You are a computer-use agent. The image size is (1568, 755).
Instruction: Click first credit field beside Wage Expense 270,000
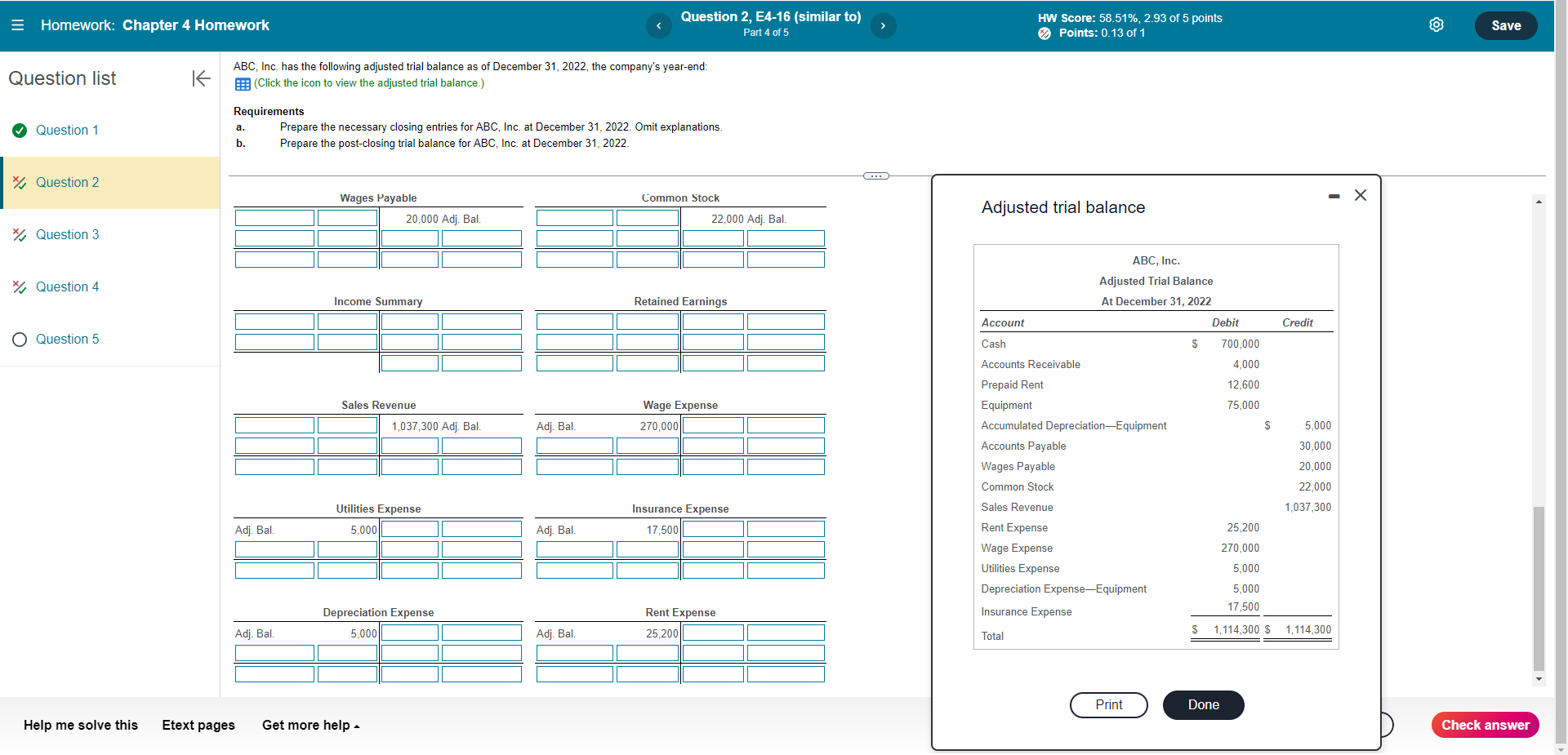[x=713, y=425]
